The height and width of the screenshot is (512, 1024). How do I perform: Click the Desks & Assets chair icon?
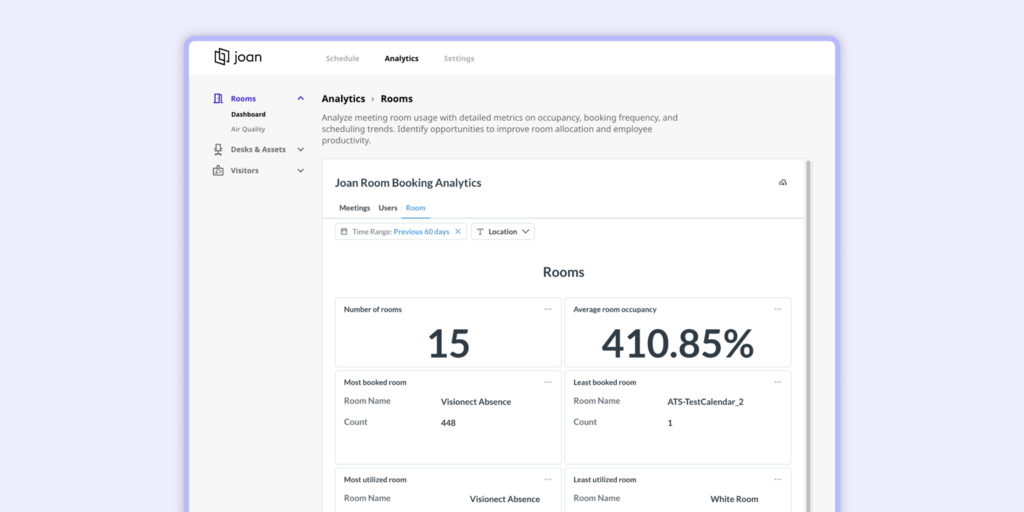pyautogui.click(x=218, y=150)
